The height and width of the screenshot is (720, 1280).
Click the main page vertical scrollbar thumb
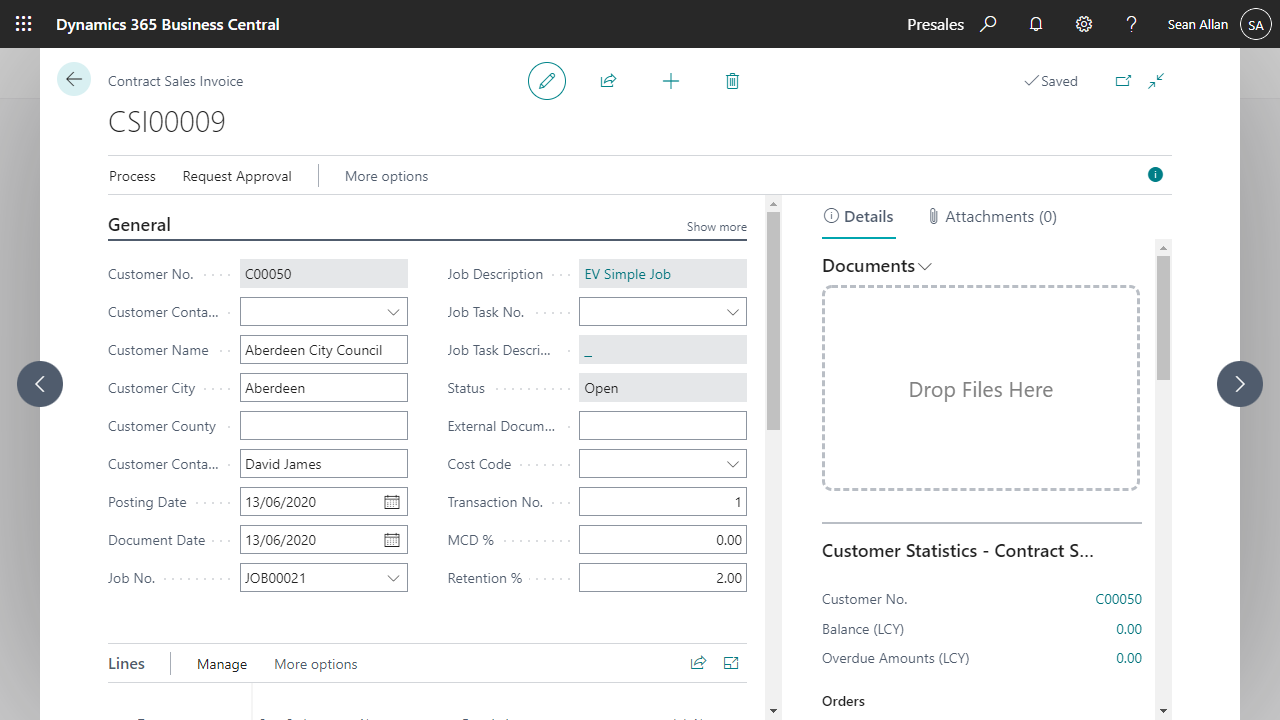773,320
